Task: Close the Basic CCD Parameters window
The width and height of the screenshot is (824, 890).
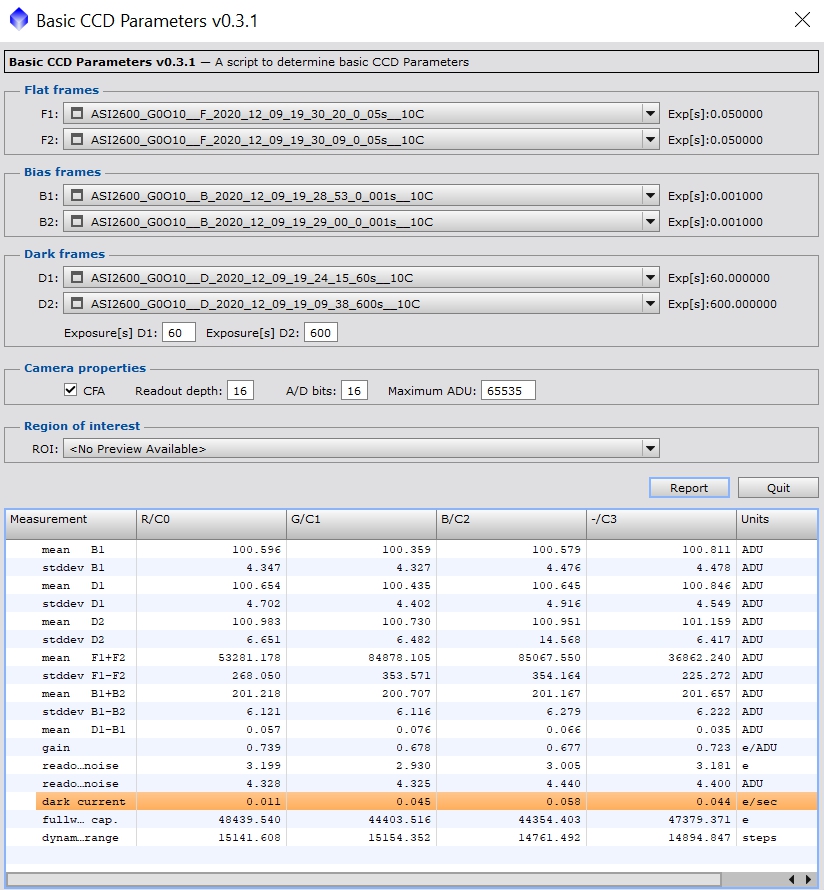Action: coord(802,19)
